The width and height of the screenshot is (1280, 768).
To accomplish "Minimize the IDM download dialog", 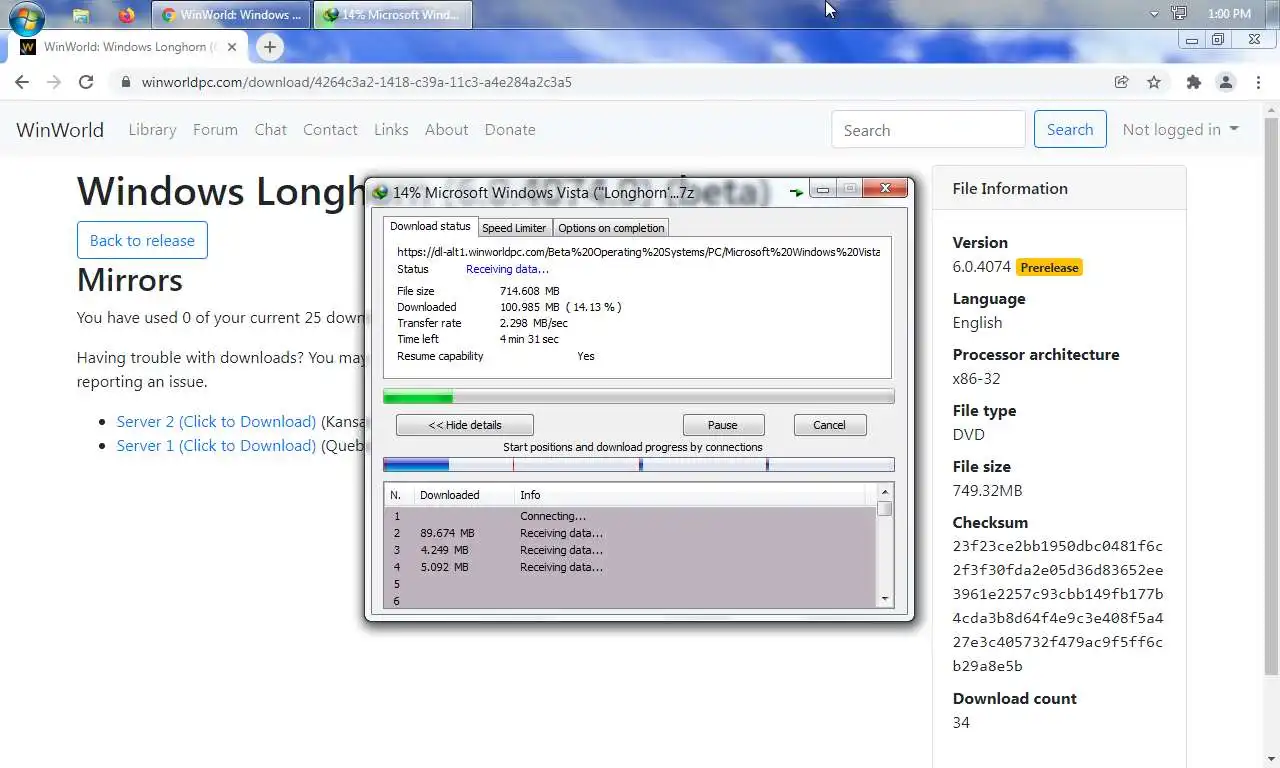I will coord(822,189).
